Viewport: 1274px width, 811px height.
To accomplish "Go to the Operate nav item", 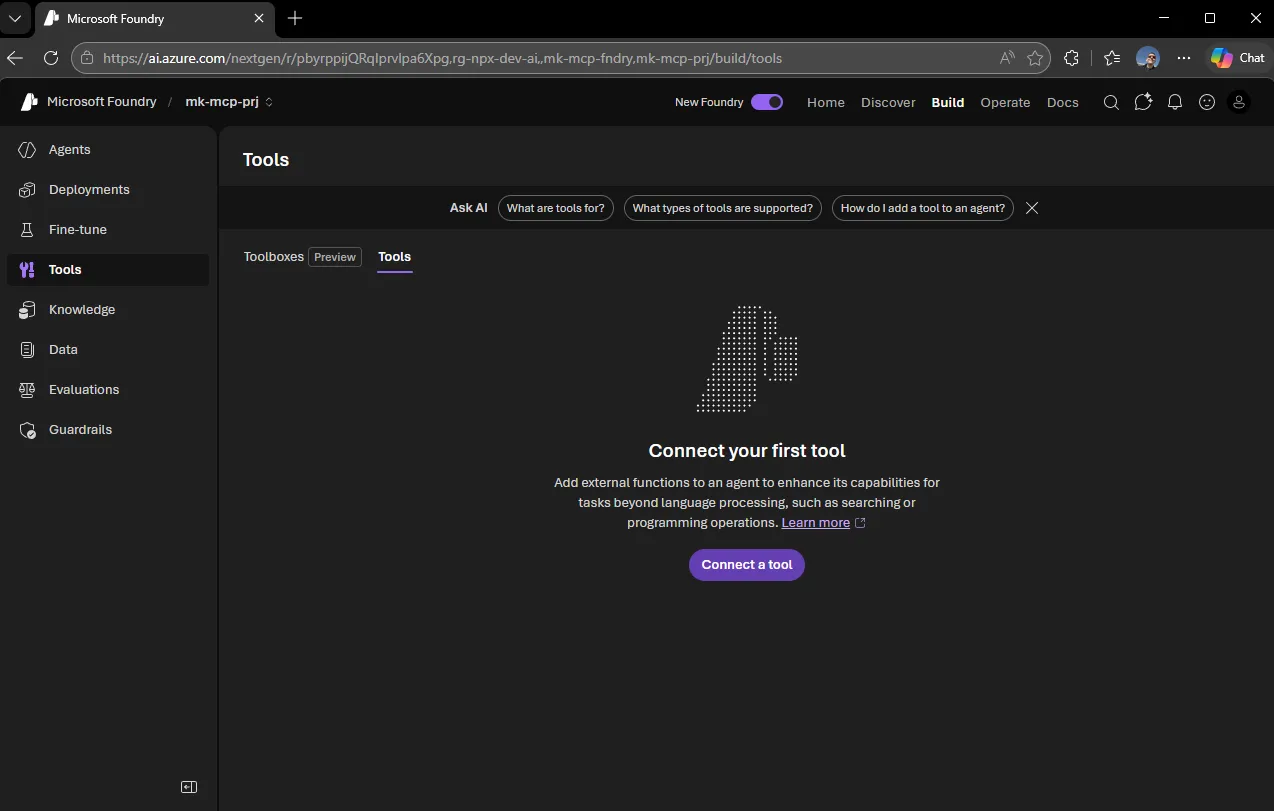I will pyautogui.click(x=1005, y=102).
